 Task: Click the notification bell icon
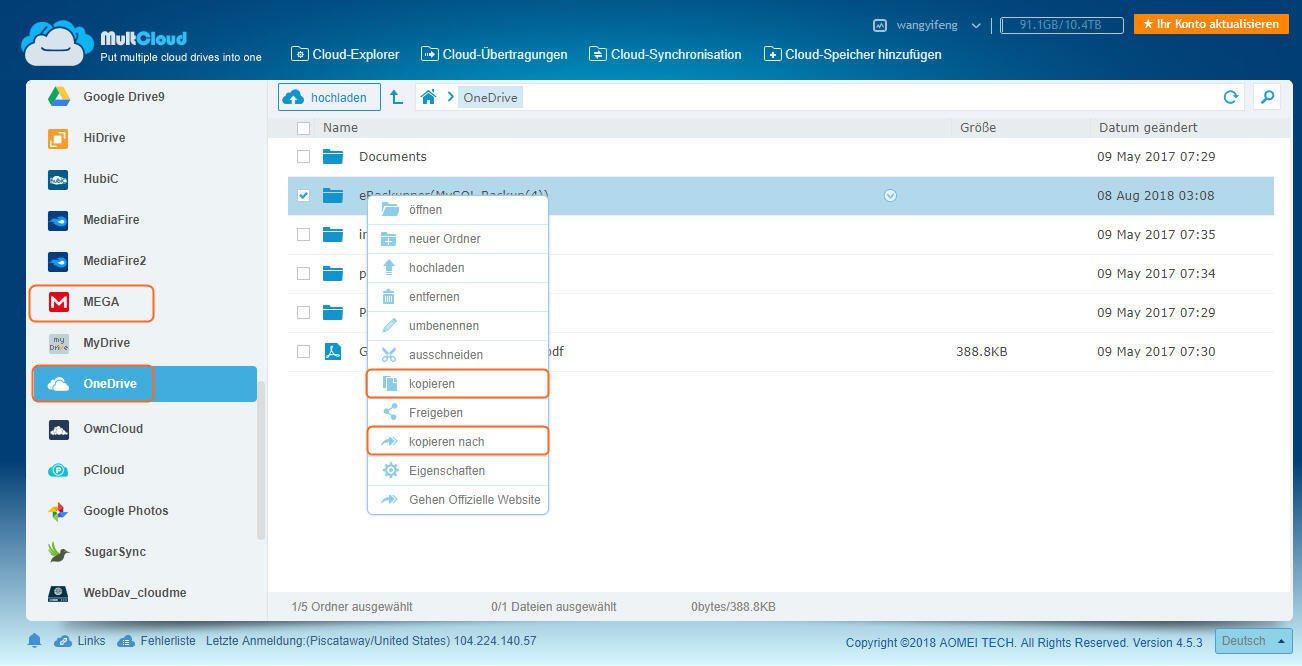pos(35,641)
